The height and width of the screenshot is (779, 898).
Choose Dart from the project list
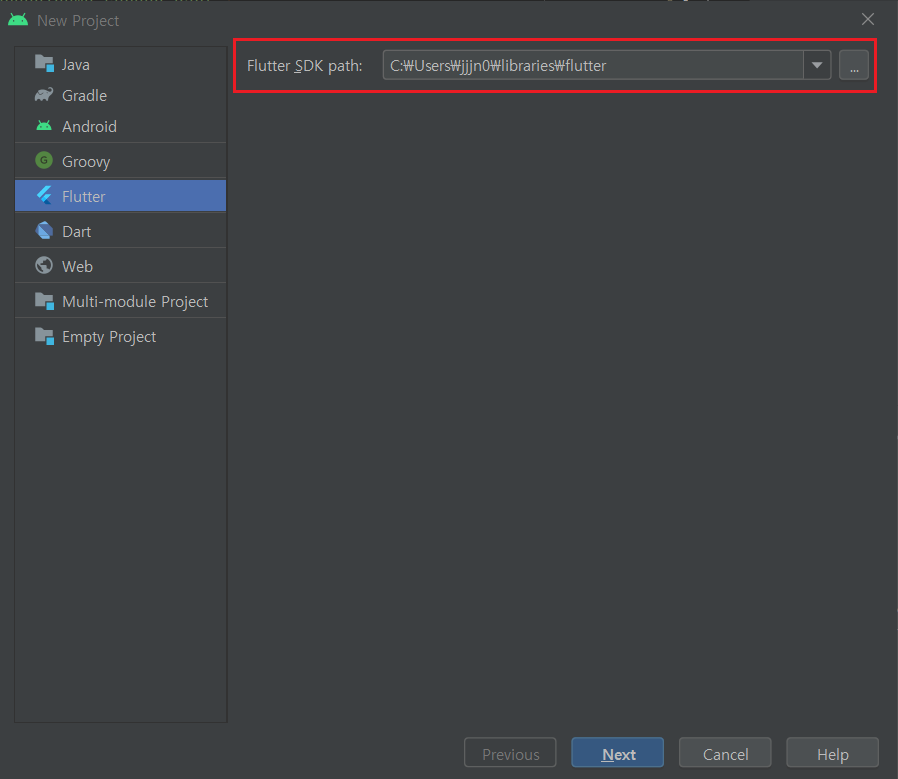120,231
